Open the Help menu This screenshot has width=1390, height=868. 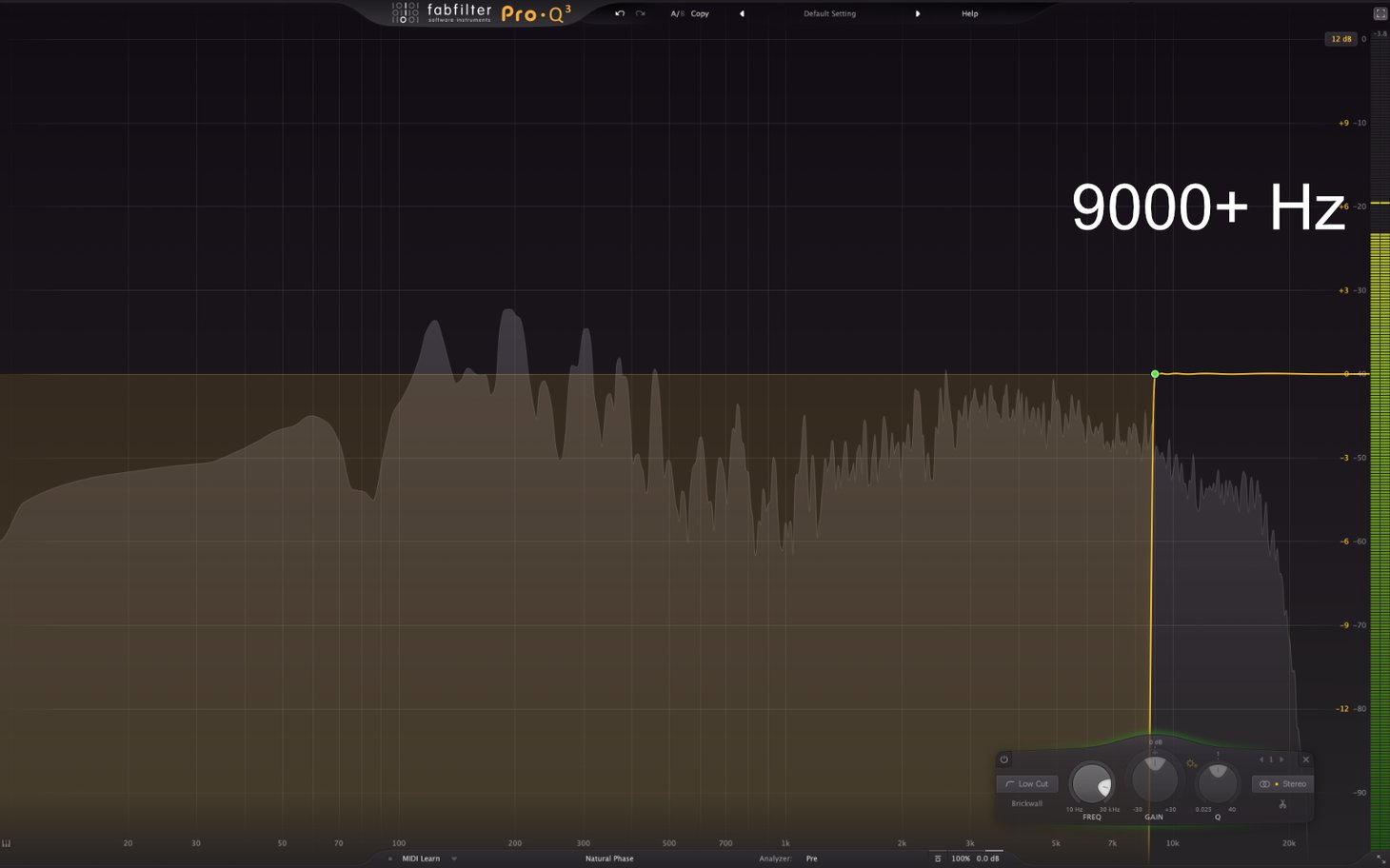[x=969, y=13]
